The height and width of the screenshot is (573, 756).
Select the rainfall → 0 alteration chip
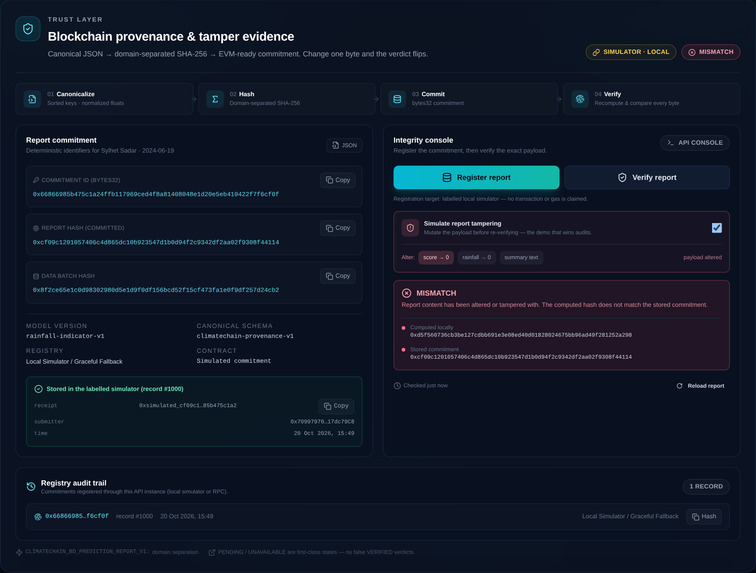click(x=476, y=258)
